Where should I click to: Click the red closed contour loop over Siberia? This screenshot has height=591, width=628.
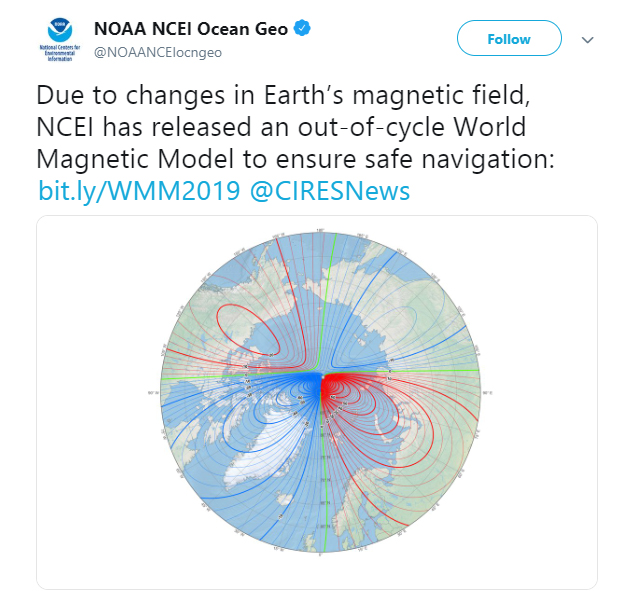248,329
